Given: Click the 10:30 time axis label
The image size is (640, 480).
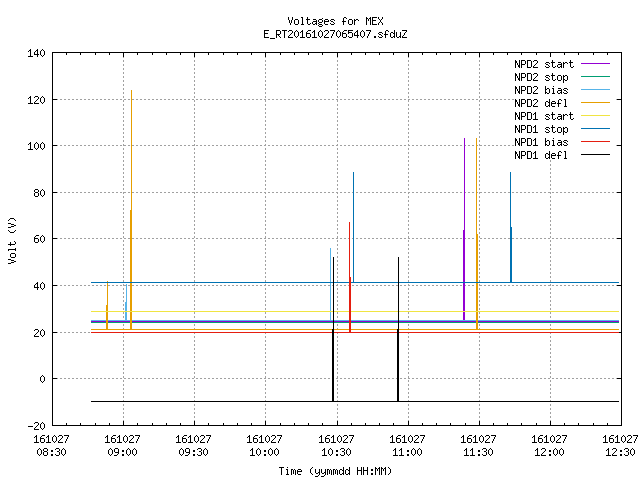Looking at the screenshot, I should (x=336, y=453).
